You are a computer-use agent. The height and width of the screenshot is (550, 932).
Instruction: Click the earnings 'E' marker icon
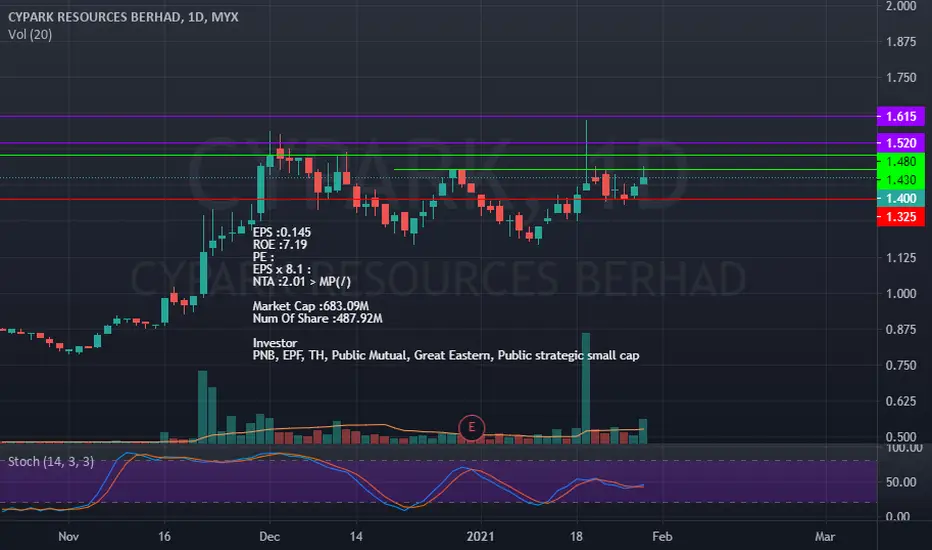[471, 427]
